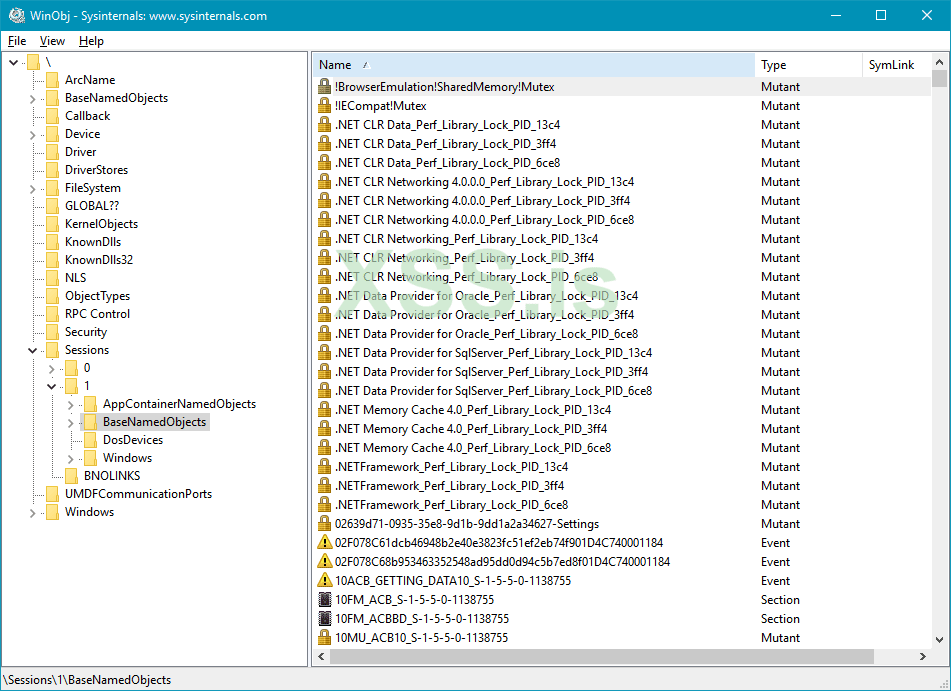
Task: Click status bar path \Sessions\1\BaseNamedObjects
Action: (x=87, y=680)
